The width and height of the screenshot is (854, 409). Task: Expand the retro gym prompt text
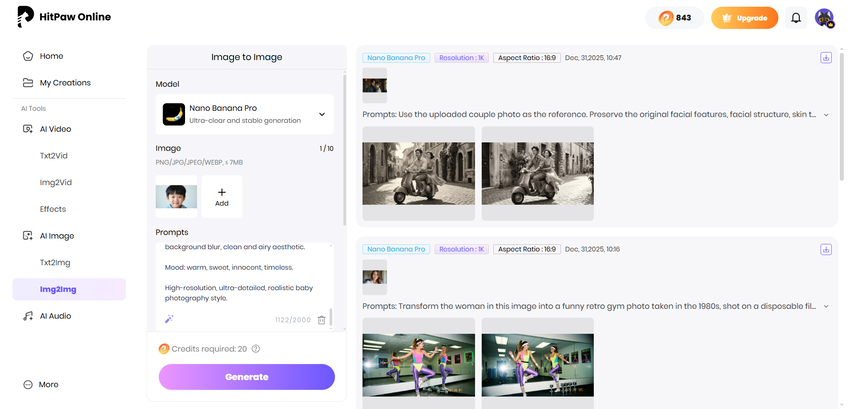tap(826, 306)
